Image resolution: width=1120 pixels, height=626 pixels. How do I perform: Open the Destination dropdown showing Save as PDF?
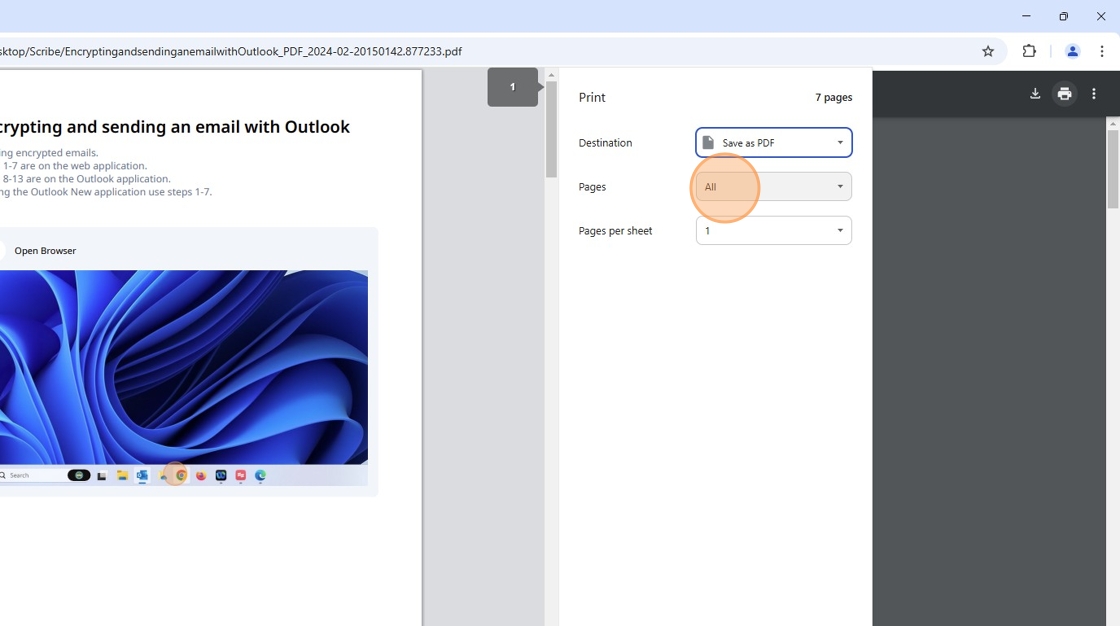pyautogui.click(x=774, y=143)
